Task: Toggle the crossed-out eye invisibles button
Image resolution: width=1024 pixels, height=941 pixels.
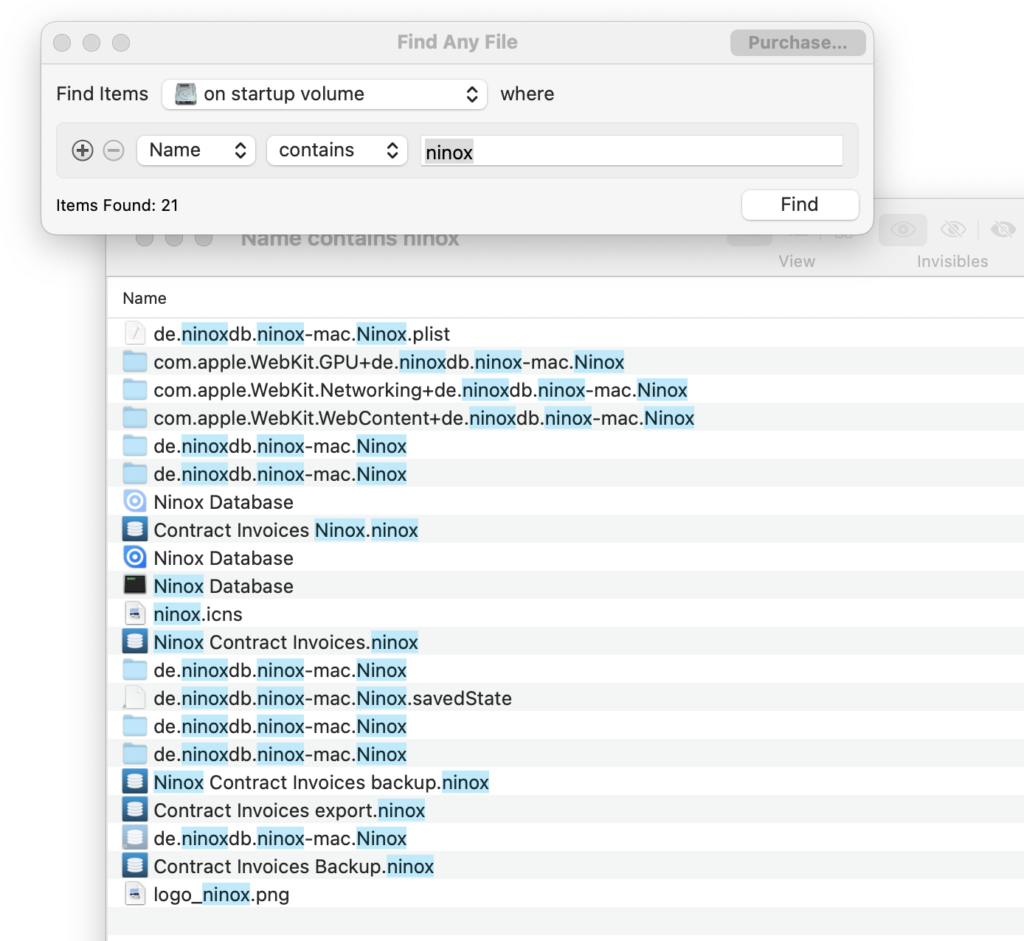Action: point(953,230)
